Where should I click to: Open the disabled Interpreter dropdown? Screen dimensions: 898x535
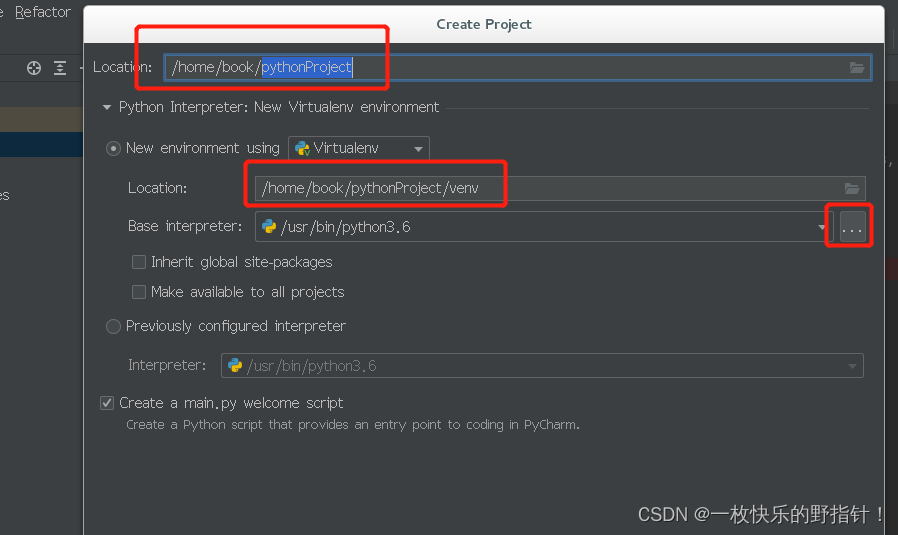(x=542, y=365)
